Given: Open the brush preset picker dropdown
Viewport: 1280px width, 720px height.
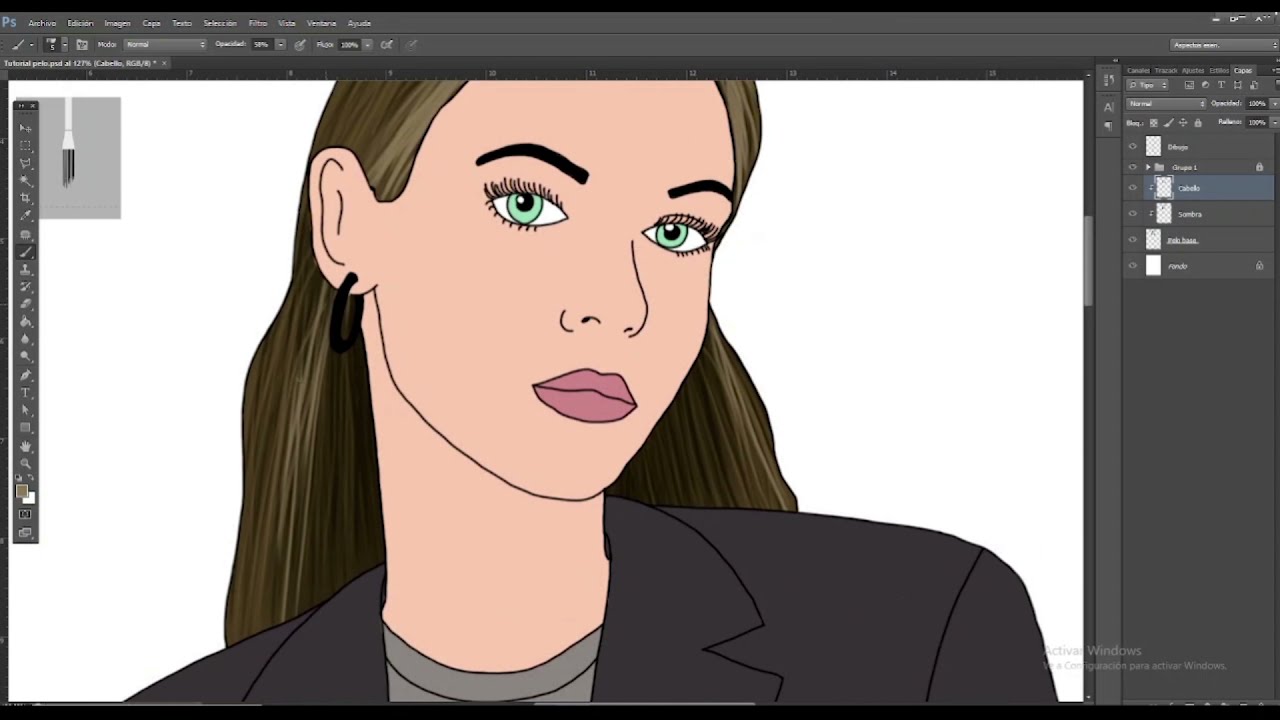Looking at the screenshot, I should [65, 44].
